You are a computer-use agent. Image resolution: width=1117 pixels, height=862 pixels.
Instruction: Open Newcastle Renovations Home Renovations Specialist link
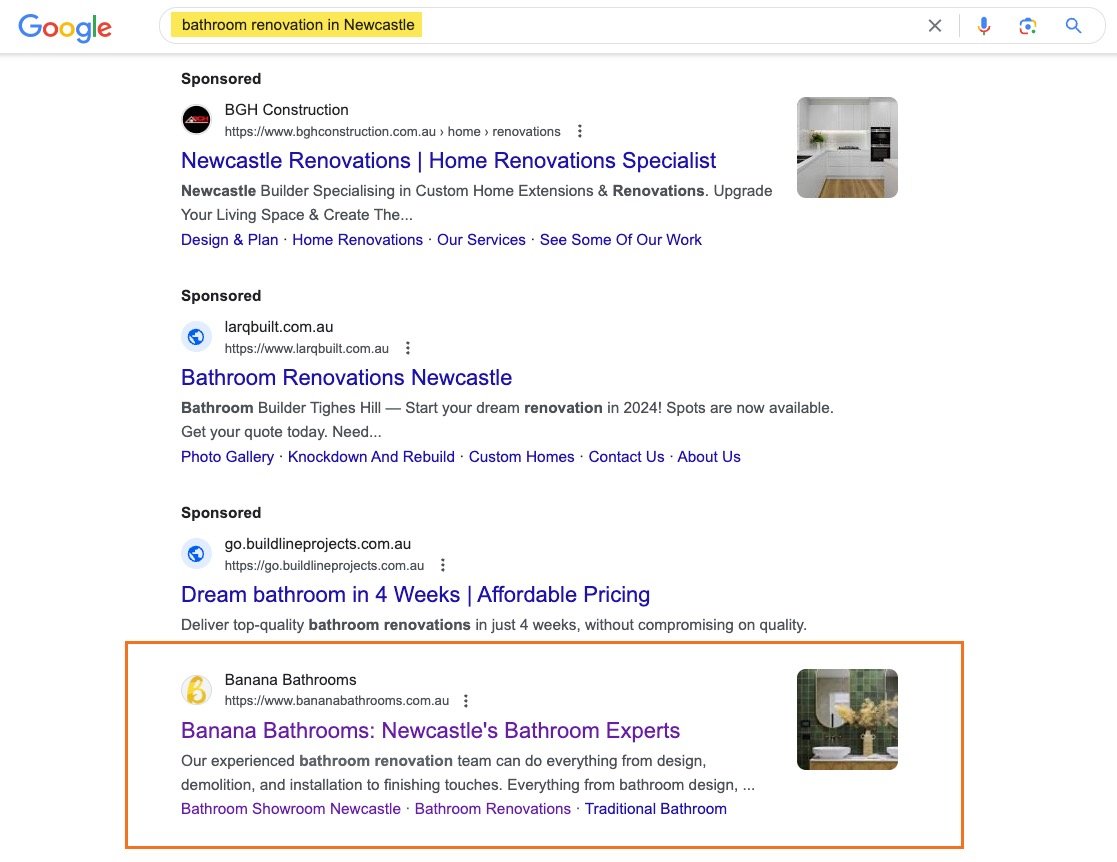448,160
